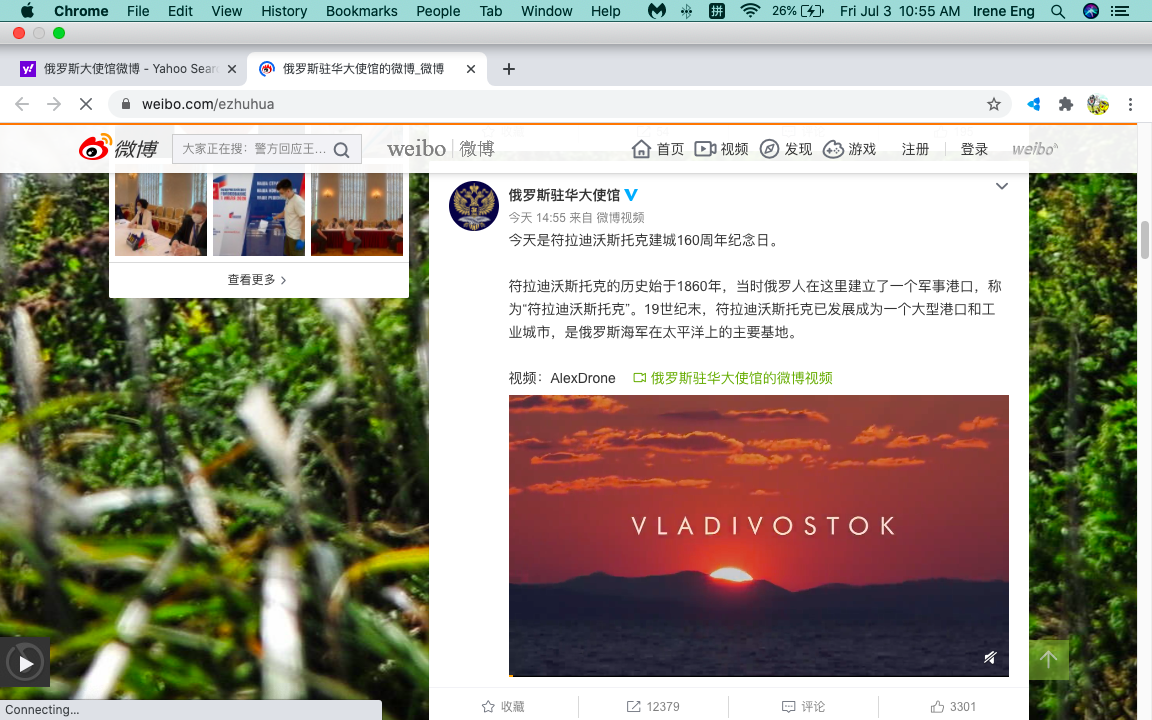Image resolution: width=1152 pixels, height=720 pixels.
Task: Click the search magnifier in Weibo search box
Action: [x=341, y=150]
